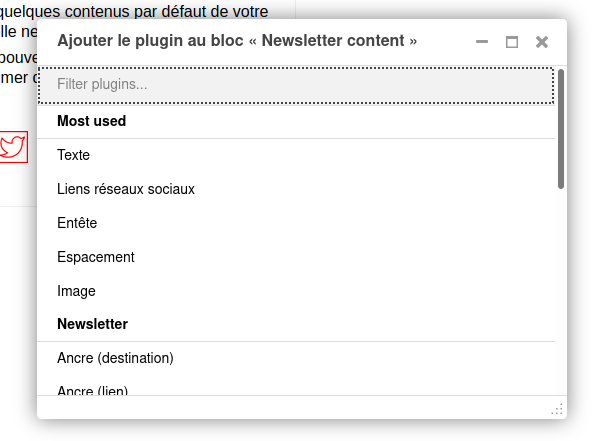Click the background text quelques contenus par défaut
The width and height of the screenshot is (593, 441).
pos(134,11)
